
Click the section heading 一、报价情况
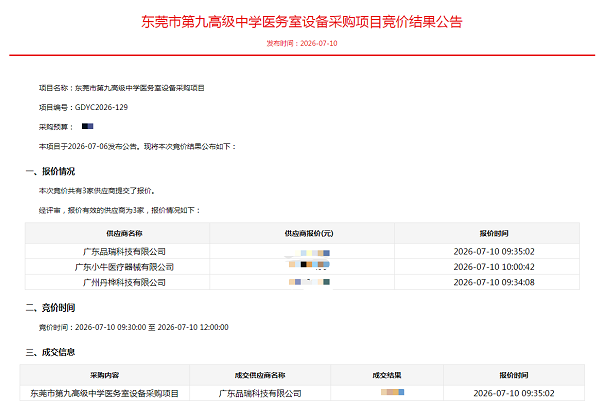[x=50, y=171]
